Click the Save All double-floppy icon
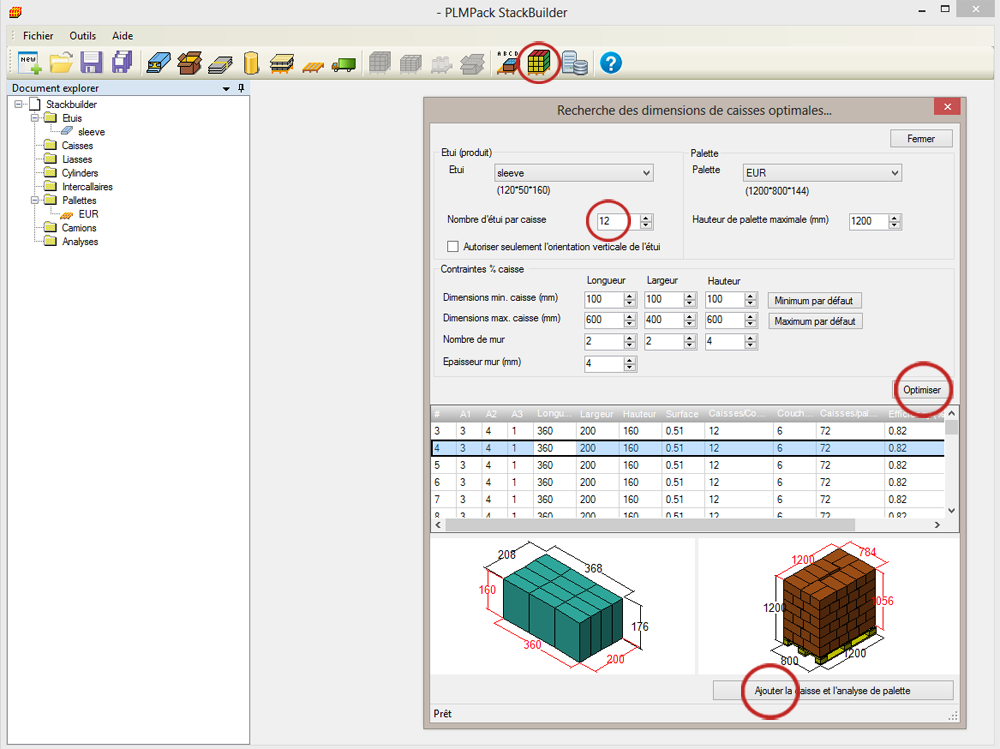 coord(122,63)
